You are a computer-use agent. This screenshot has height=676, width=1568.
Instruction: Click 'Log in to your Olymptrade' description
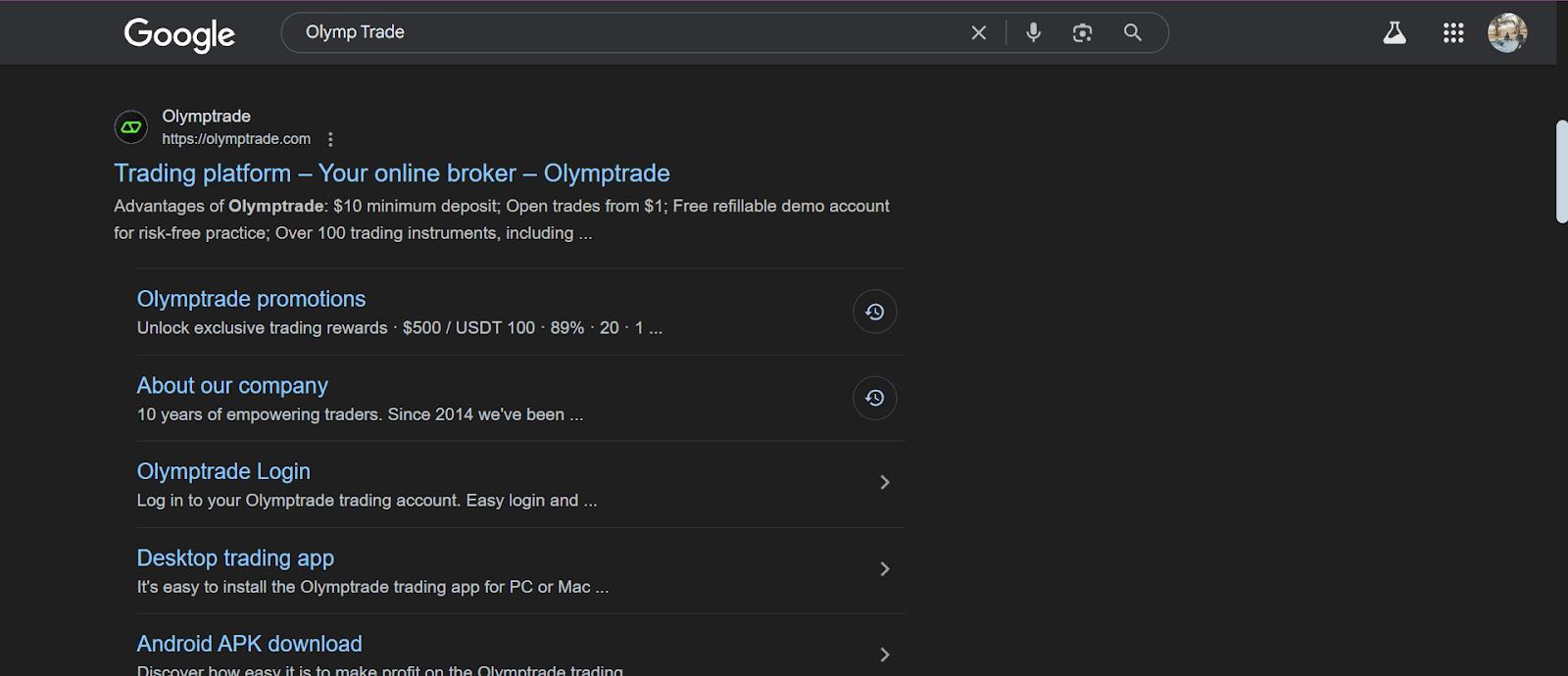367,501
